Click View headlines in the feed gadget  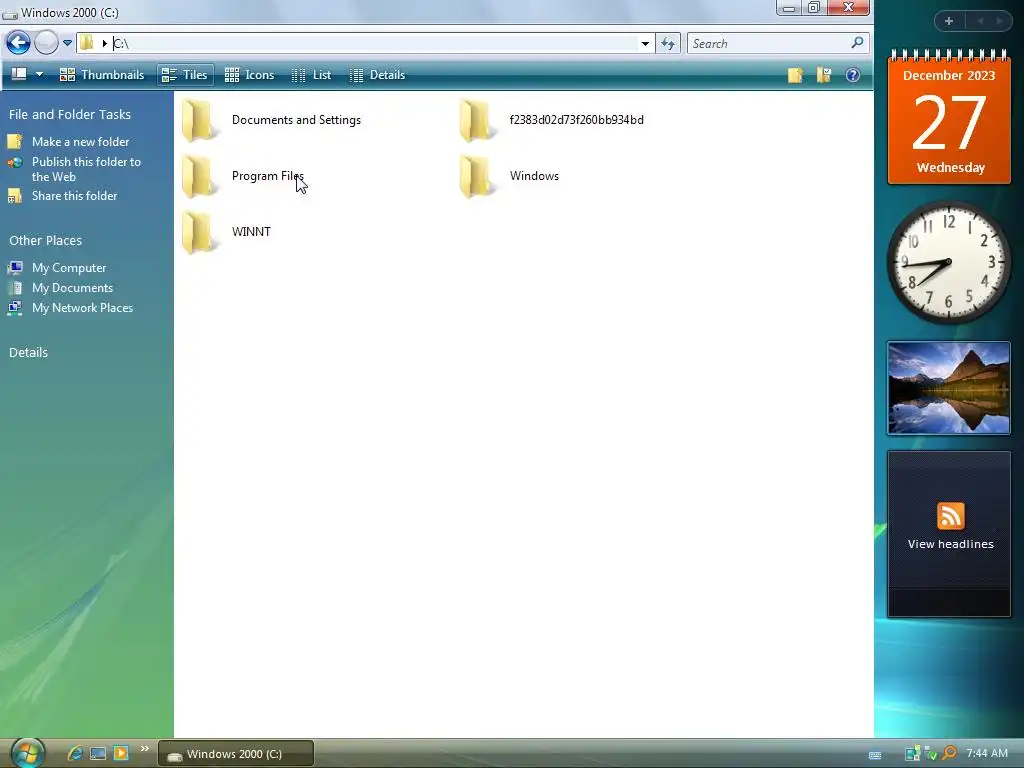click(950, 544)
